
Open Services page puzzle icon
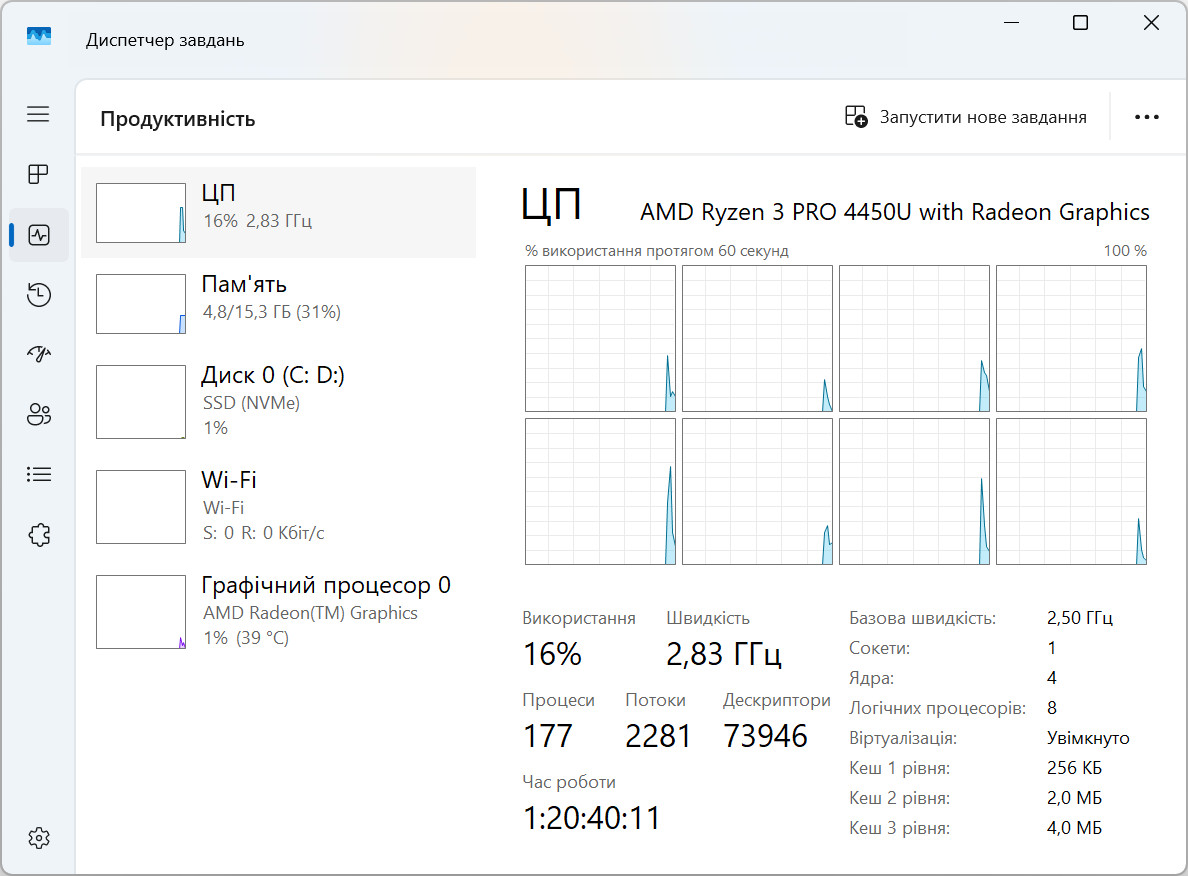click(39, 535)
